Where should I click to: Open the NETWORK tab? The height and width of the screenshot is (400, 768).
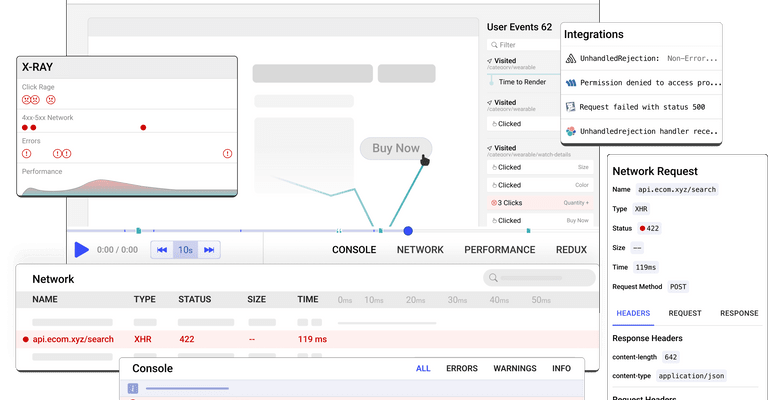click(x=420, y=250)
